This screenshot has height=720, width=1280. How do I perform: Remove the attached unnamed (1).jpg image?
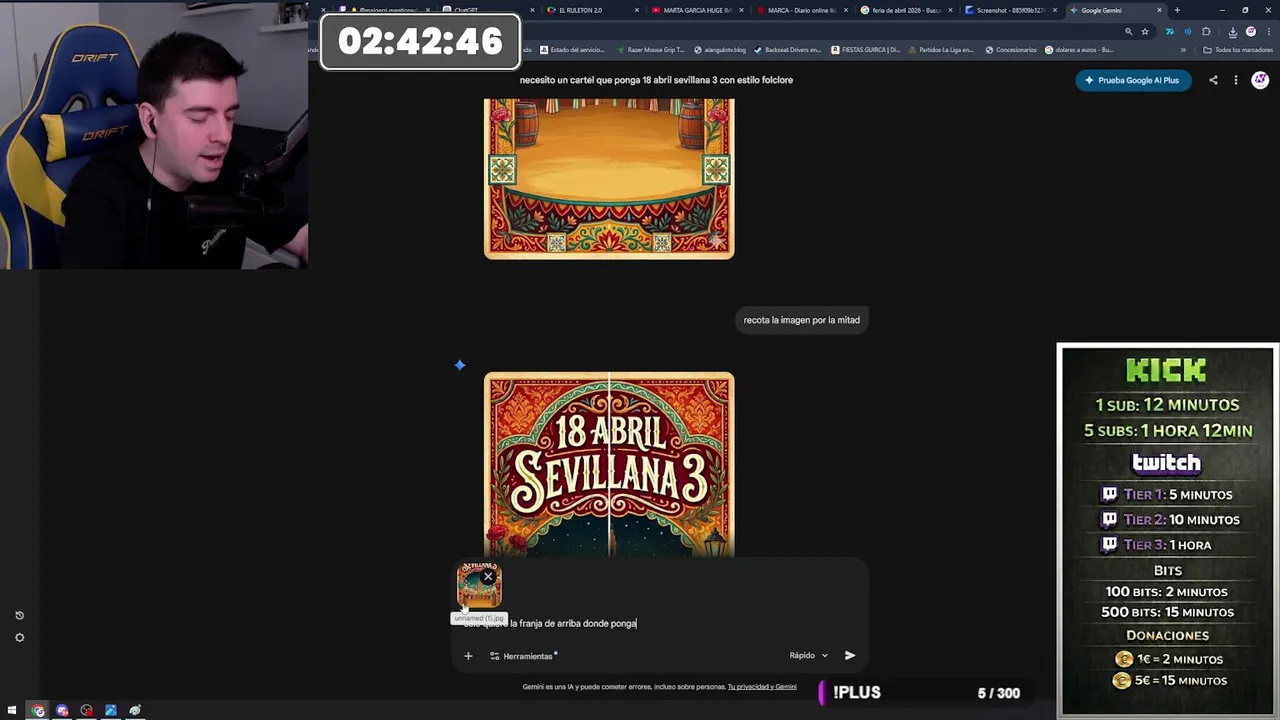click(x=488, y=576)
